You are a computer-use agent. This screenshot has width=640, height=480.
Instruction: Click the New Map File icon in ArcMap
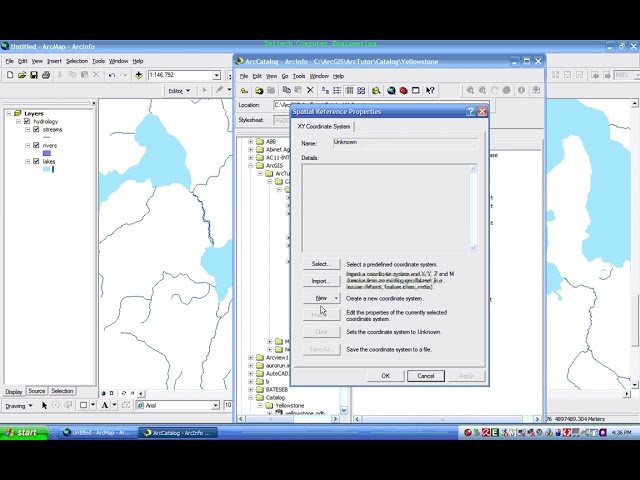click(10, 75)
